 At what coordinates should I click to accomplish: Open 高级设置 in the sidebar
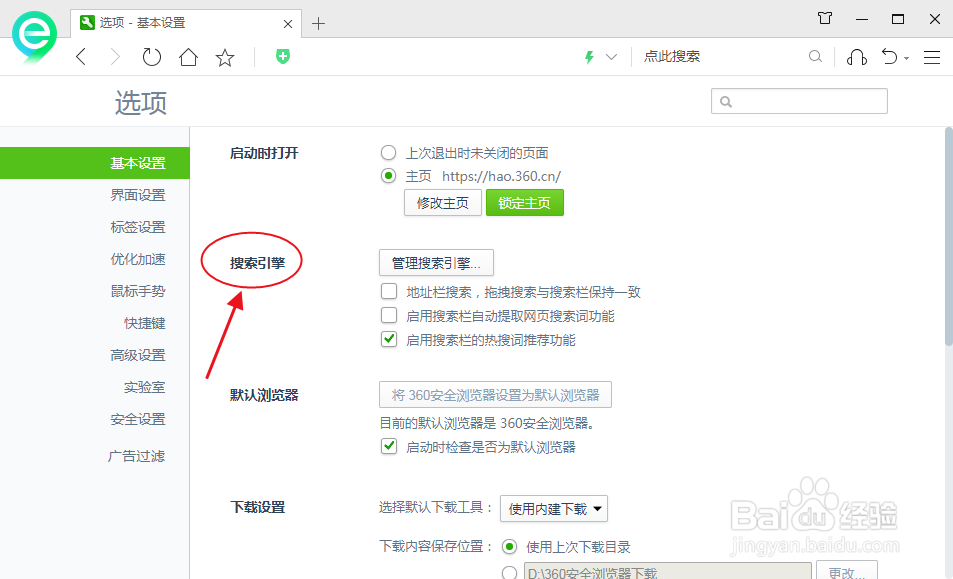tap(137, 355)
